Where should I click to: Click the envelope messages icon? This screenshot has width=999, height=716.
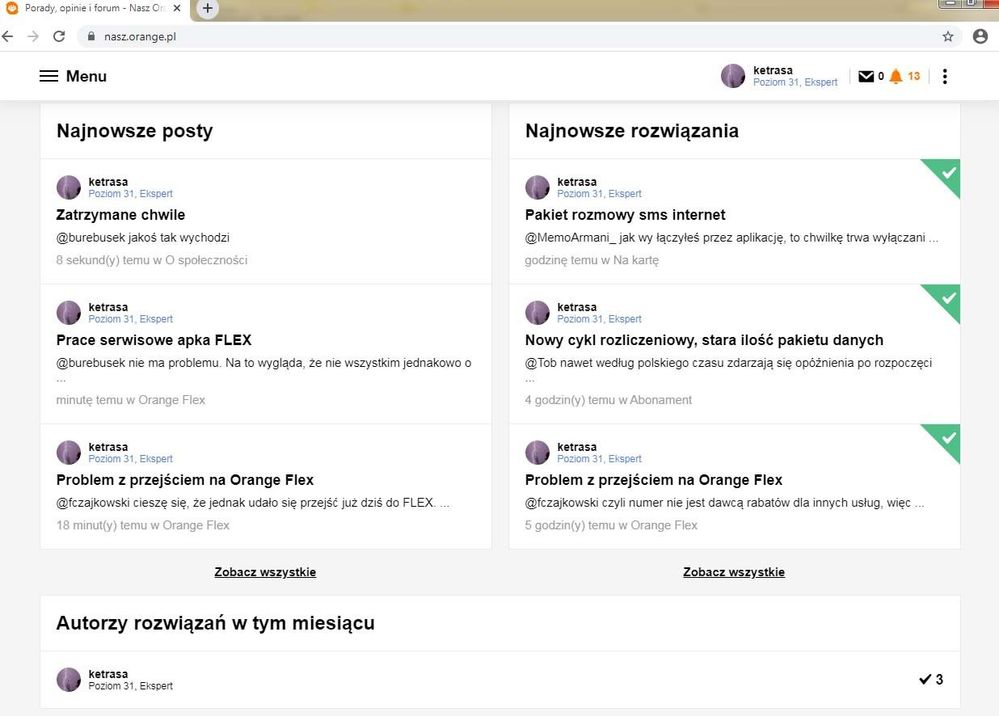pos(866,77)
